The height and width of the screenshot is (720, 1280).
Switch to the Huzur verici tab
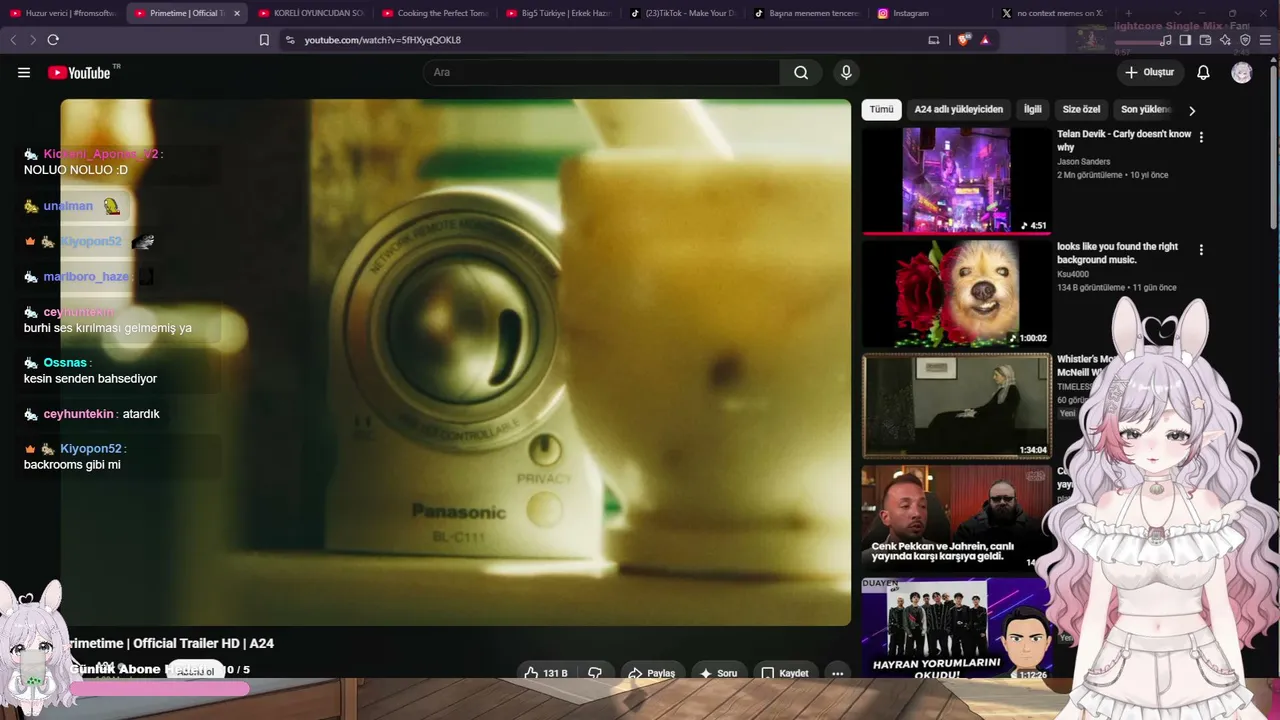(x=63, y=14)
